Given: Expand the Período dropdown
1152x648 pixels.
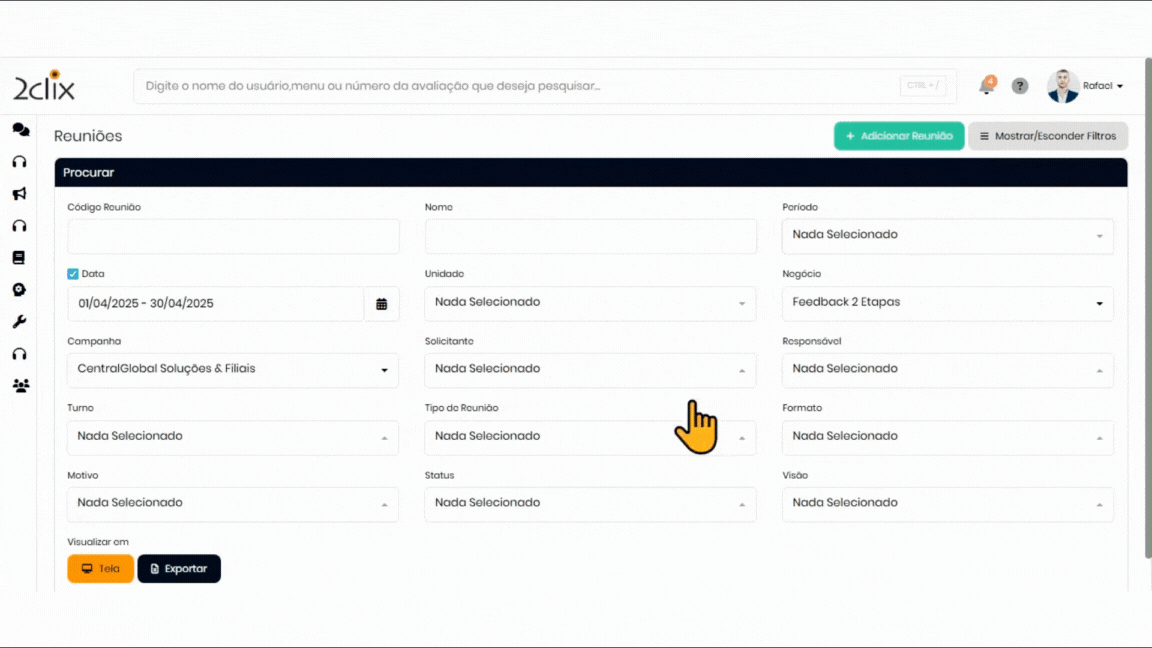Looking at the screenshot, I should pos(947,236).
